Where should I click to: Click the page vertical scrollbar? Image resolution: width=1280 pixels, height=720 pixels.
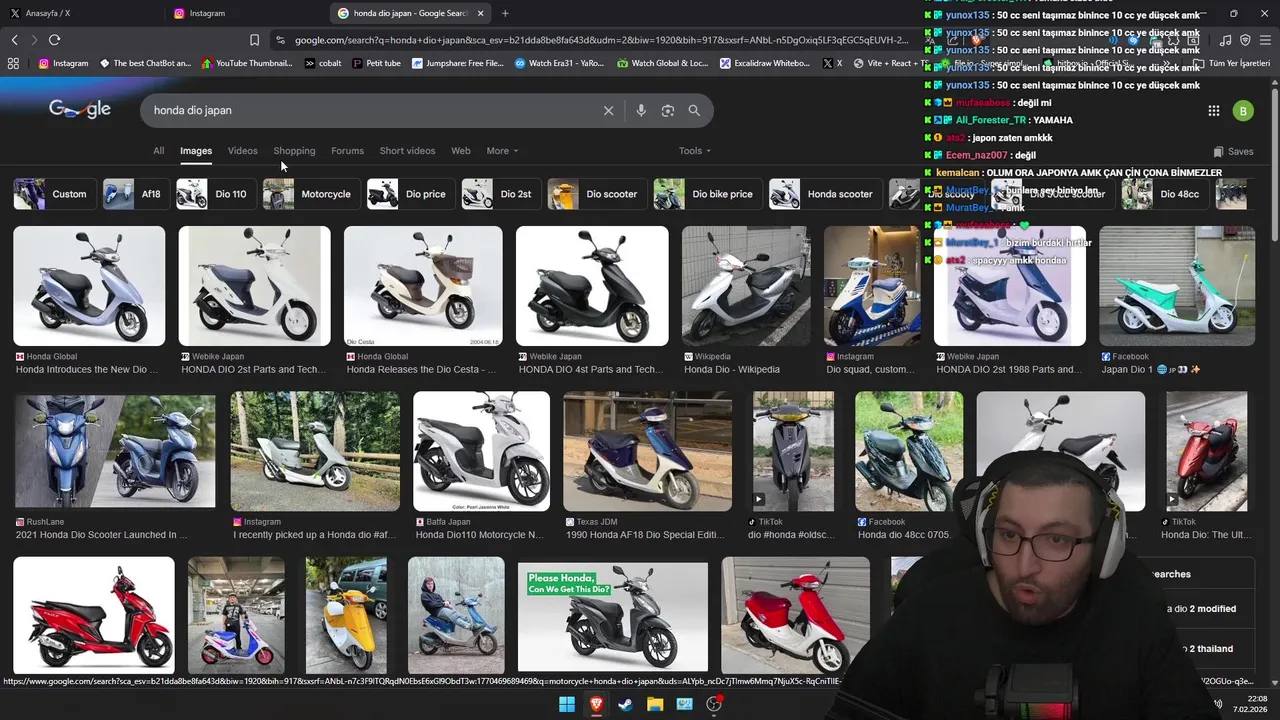pyautogui.click(x=1274, y=165)
